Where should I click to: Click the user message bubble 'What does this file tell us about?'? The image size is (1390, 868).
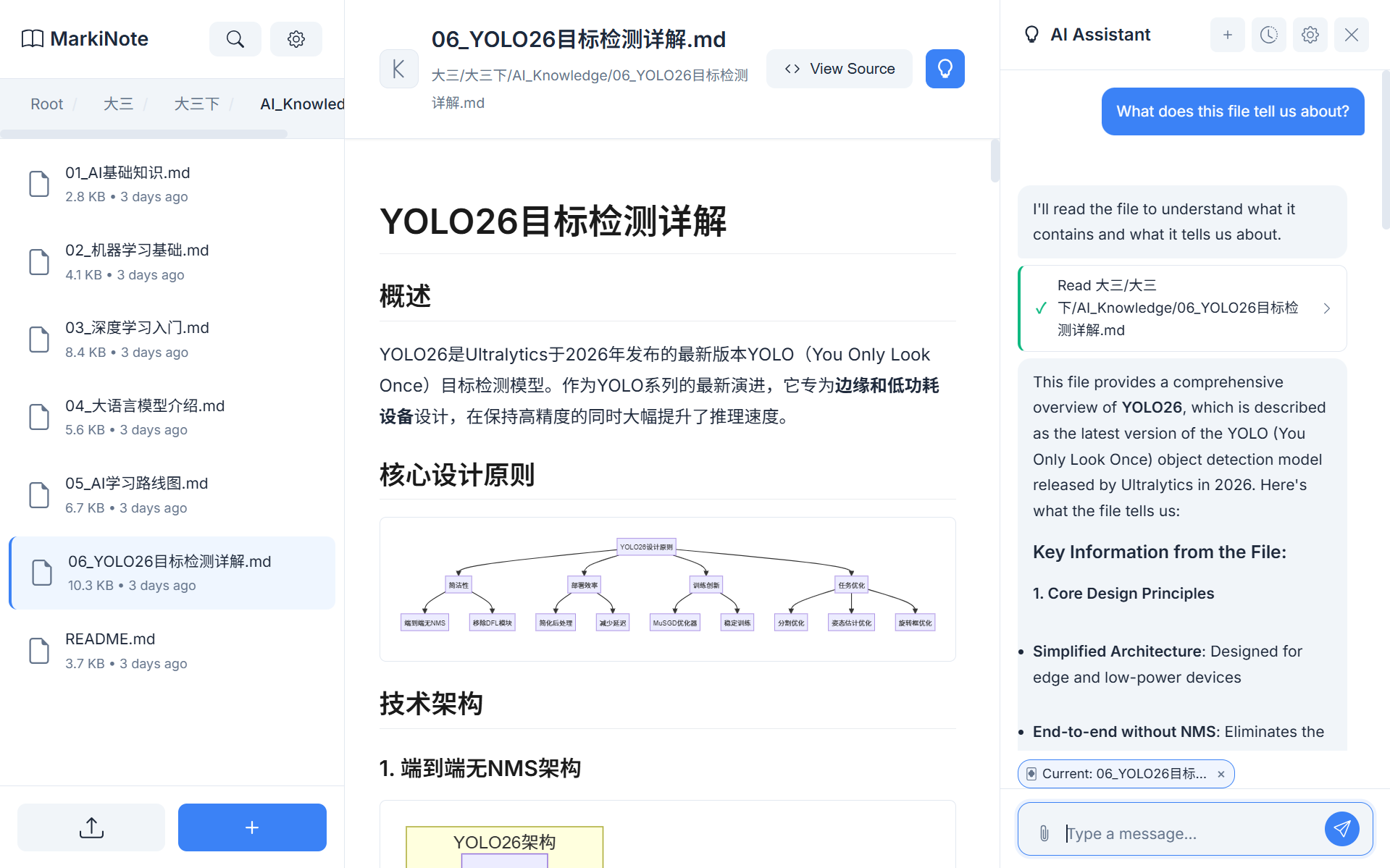coord(1232,111)
